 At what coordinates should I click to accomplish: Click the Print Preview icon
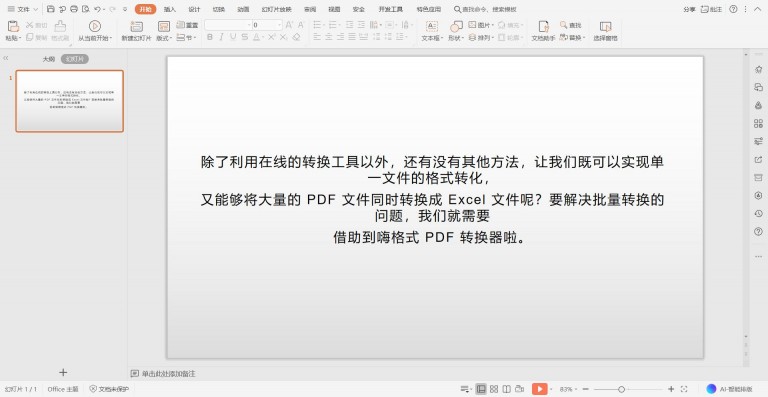(x=86, y=9)
